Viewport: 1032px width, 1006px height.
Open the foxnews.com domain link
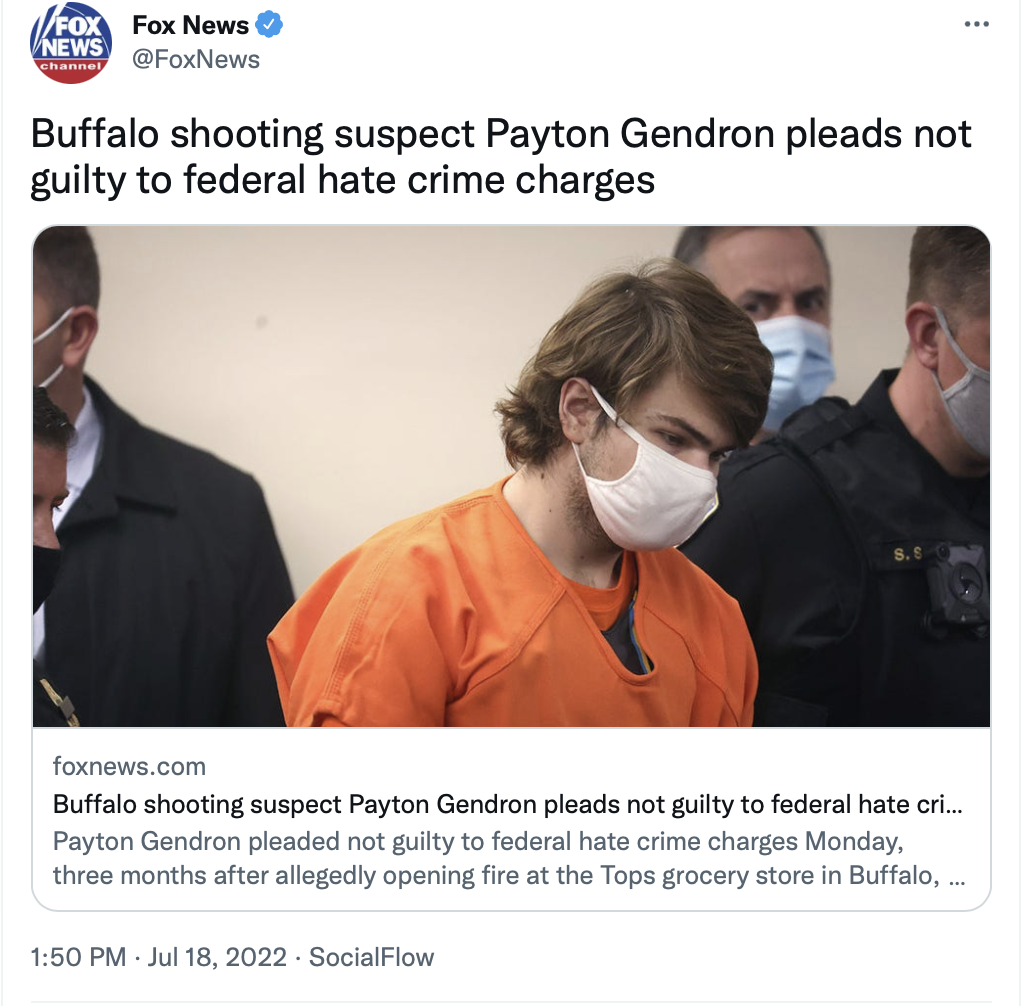(129, 766)
